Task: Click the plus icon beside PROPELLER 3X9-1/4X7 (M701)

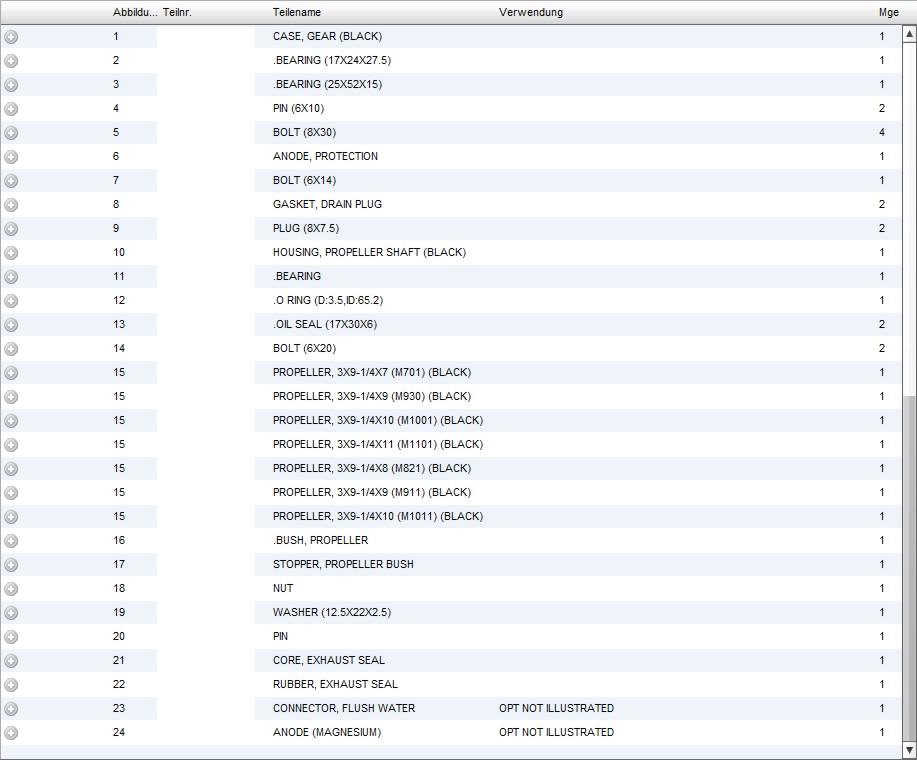Action: point(11,373)
